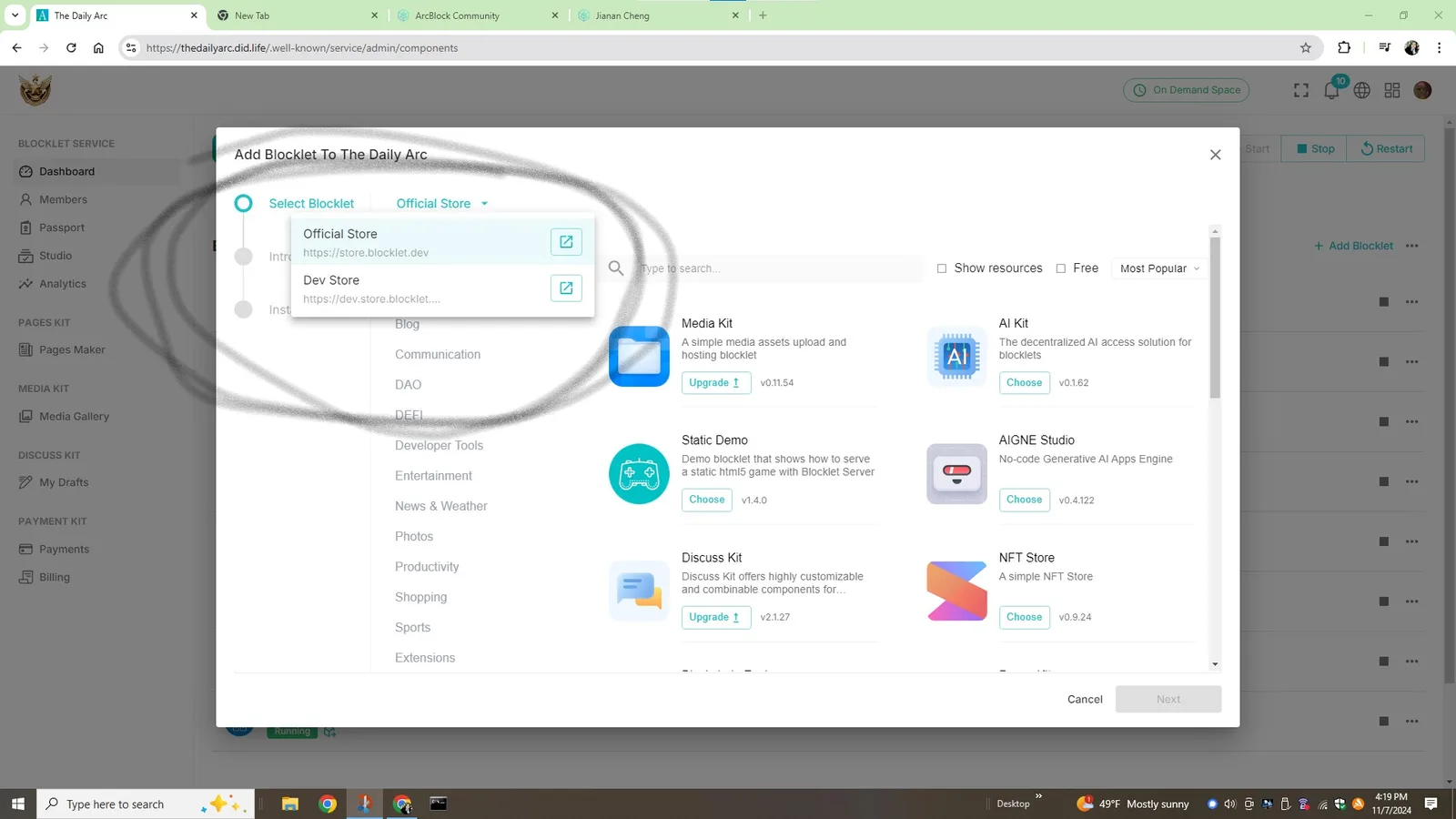Image resolution: width=1456 pixels, height=819 pixels.
Task: View site information icon in address bar
Action: [x=131, y=48]
